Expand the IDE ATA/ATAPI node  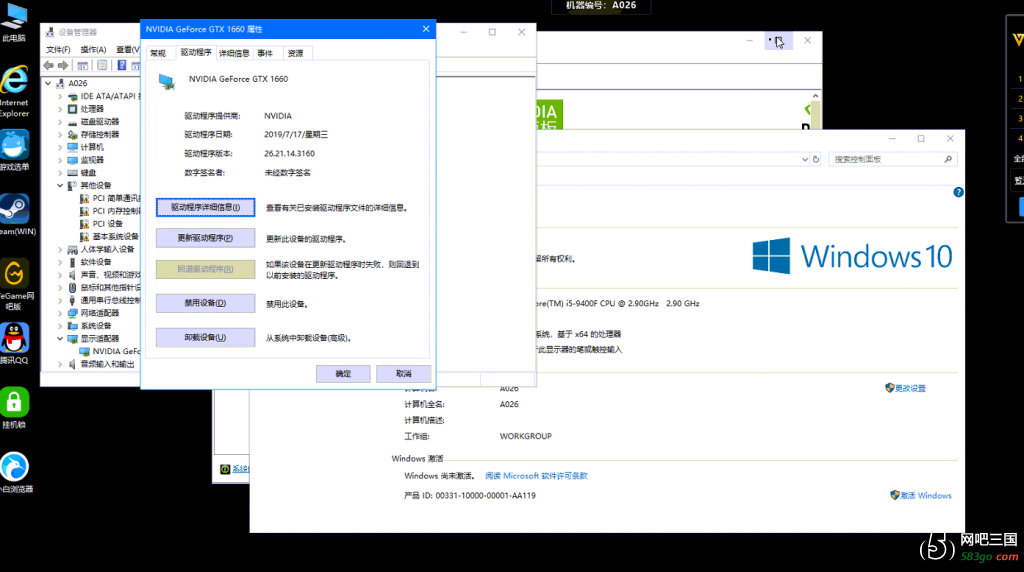(60, 96)
